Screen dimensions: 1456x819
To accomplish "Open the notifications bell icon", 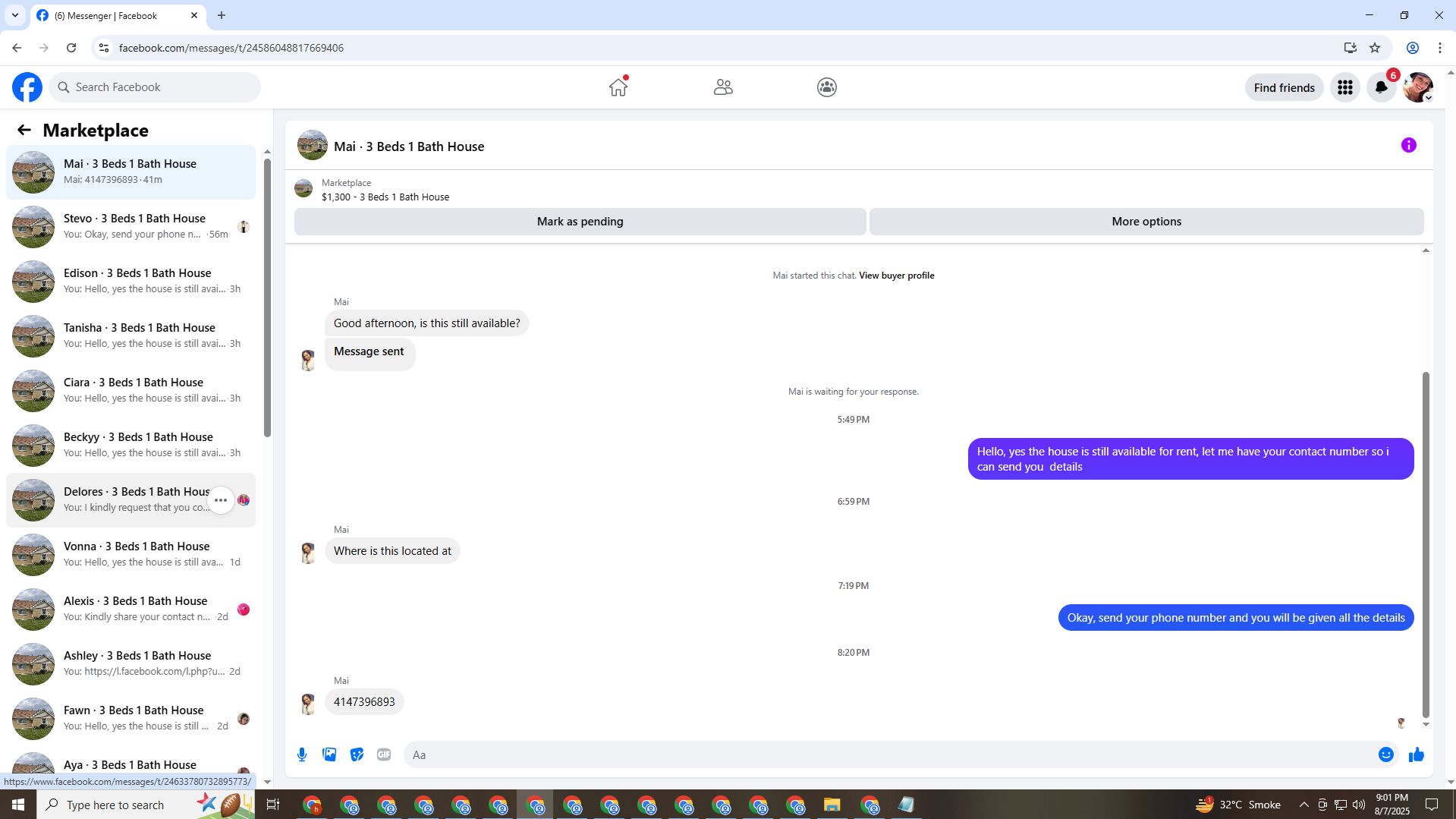I will tap(1382, 88).
